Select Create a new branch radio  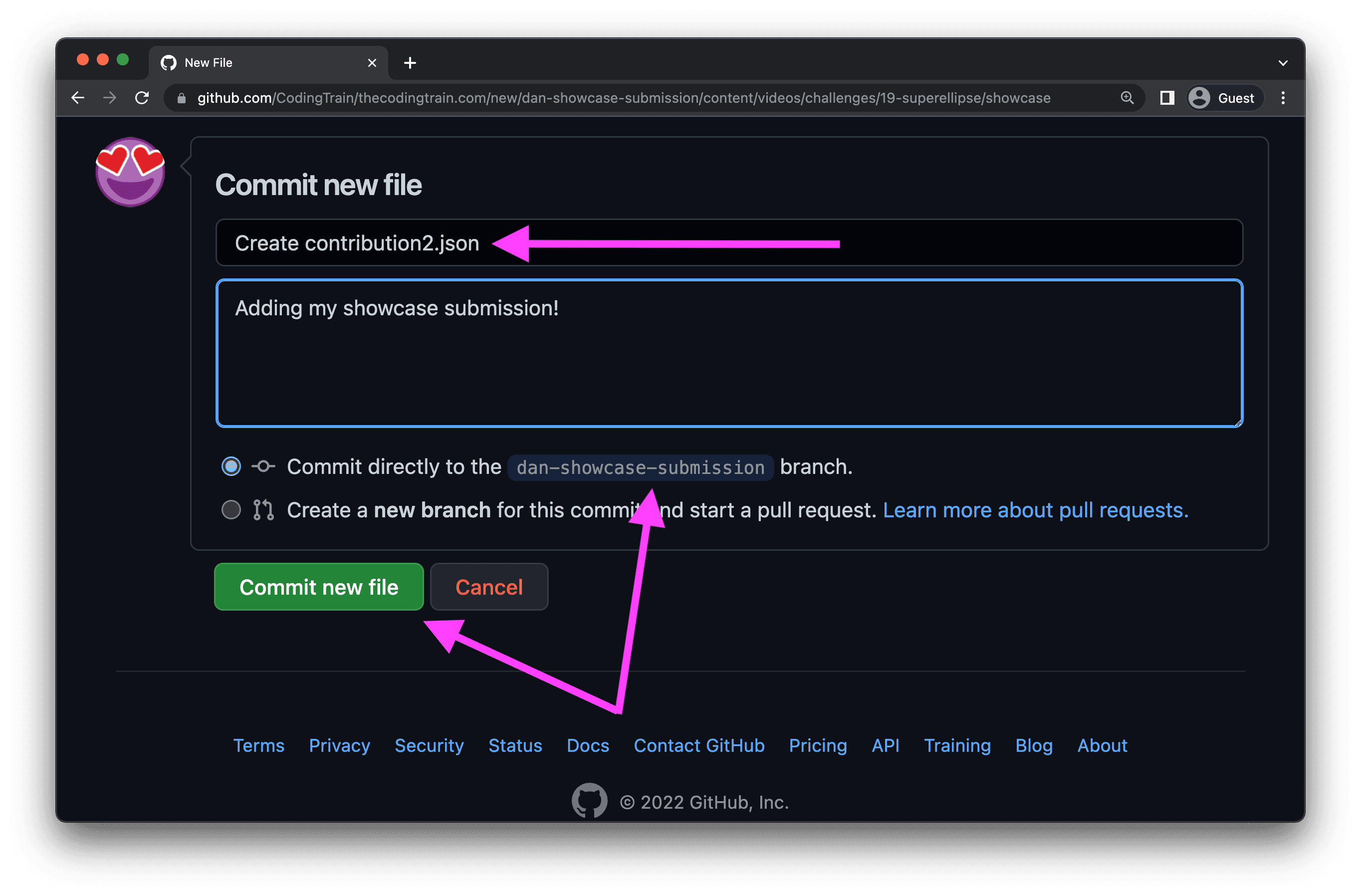click(231, 509)
